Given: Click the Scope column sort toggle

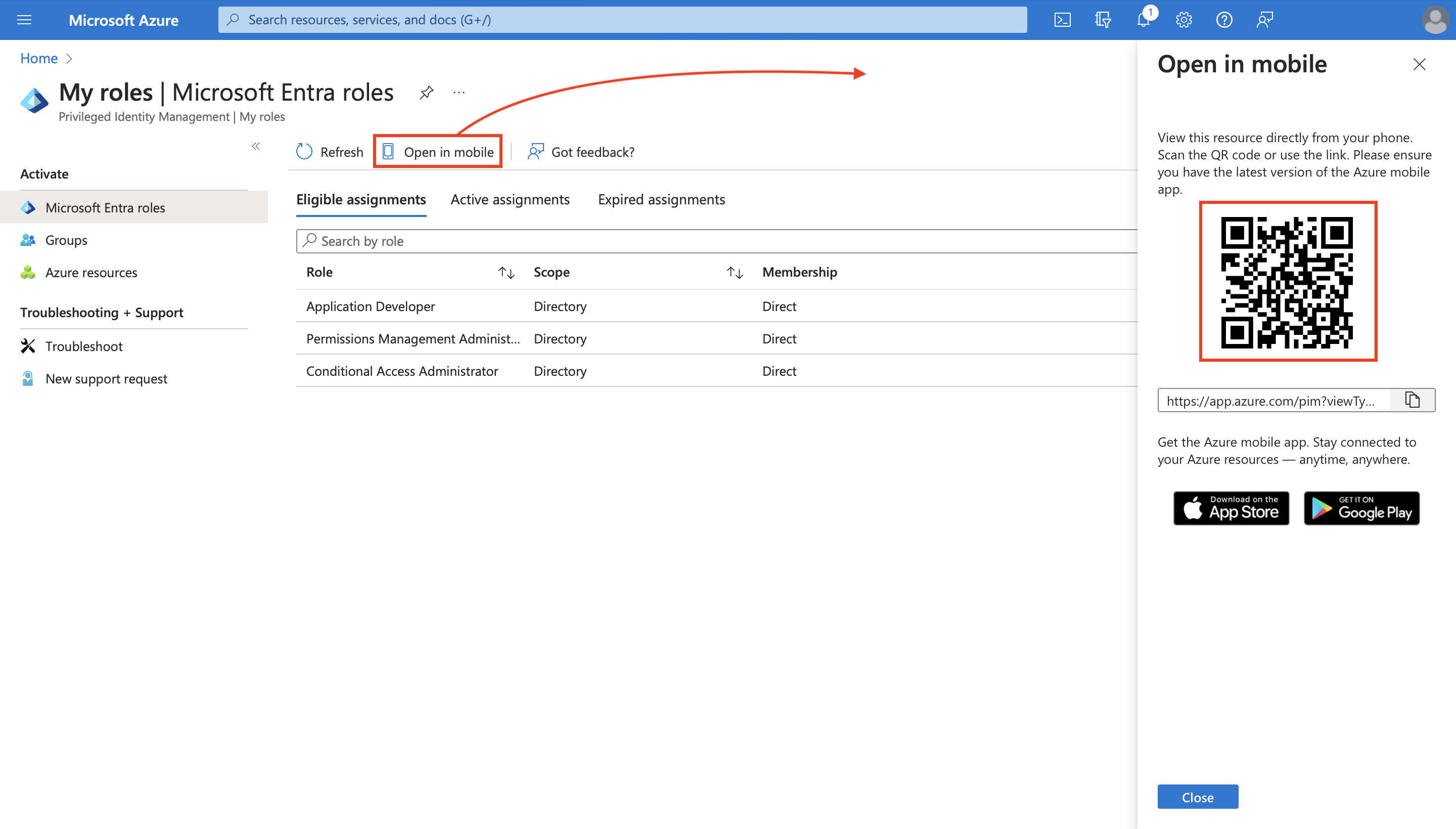Looking at the screenshot, I should pos(734,271).
